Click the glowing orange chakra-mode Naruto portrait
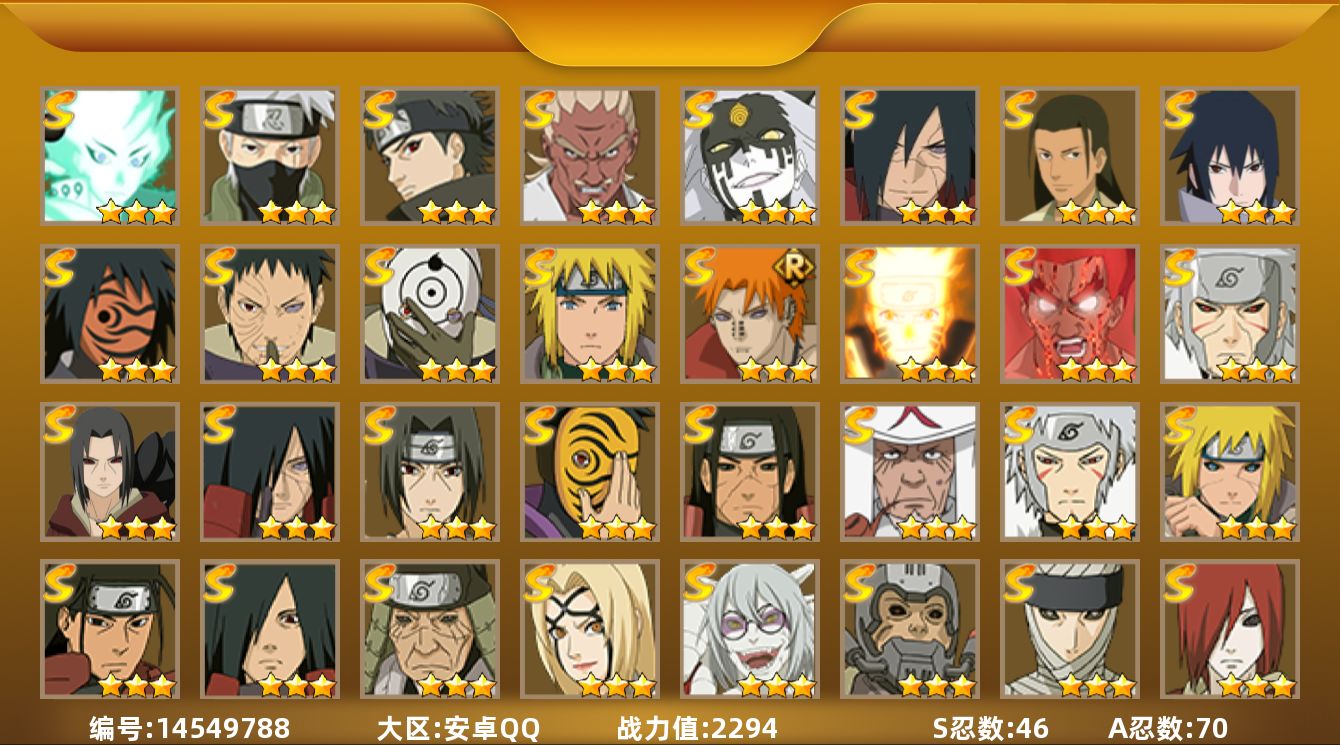 pos(910,314)
